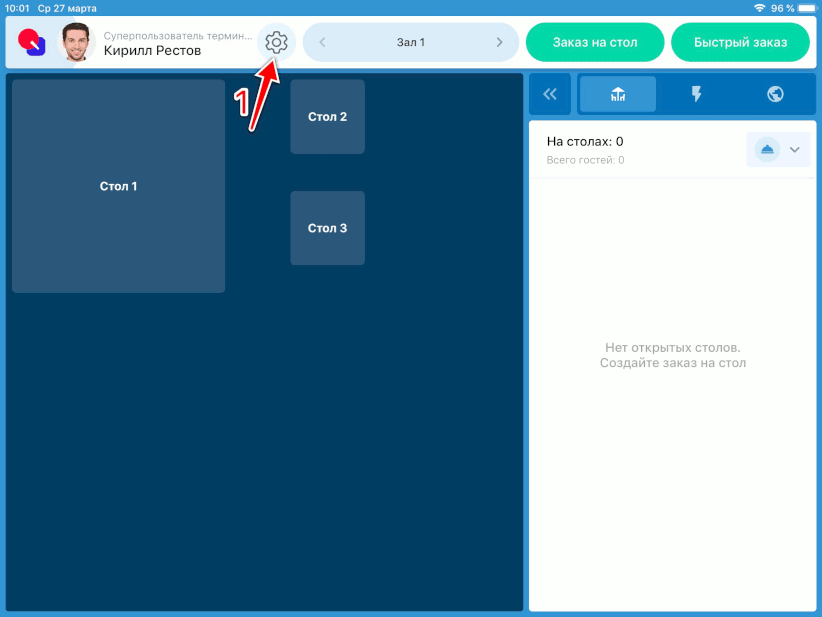The height and width of the screenshot is (617, 822).
Task: Click the Wi-Fi status icon
Action: click(759, 8)
